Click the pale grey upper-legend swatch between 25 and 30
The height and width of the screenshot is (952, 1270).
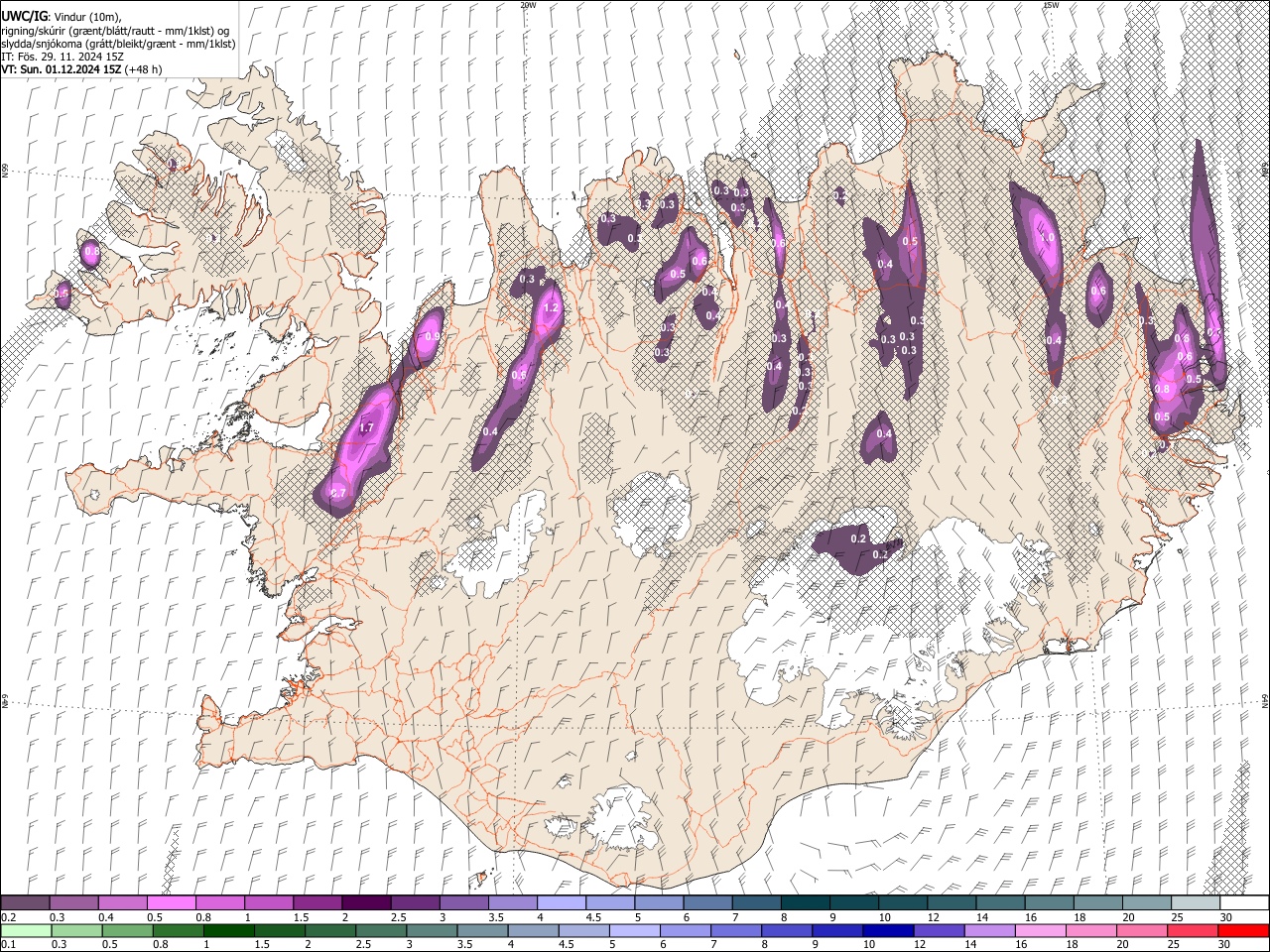(1195, 903)
